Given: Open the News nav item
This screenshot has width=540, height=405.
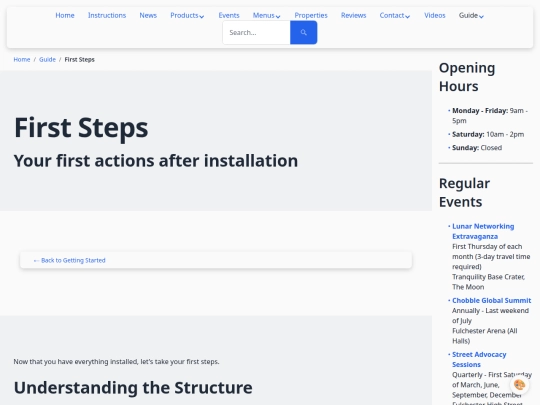Looking at the screenshot, I should 148,15.
